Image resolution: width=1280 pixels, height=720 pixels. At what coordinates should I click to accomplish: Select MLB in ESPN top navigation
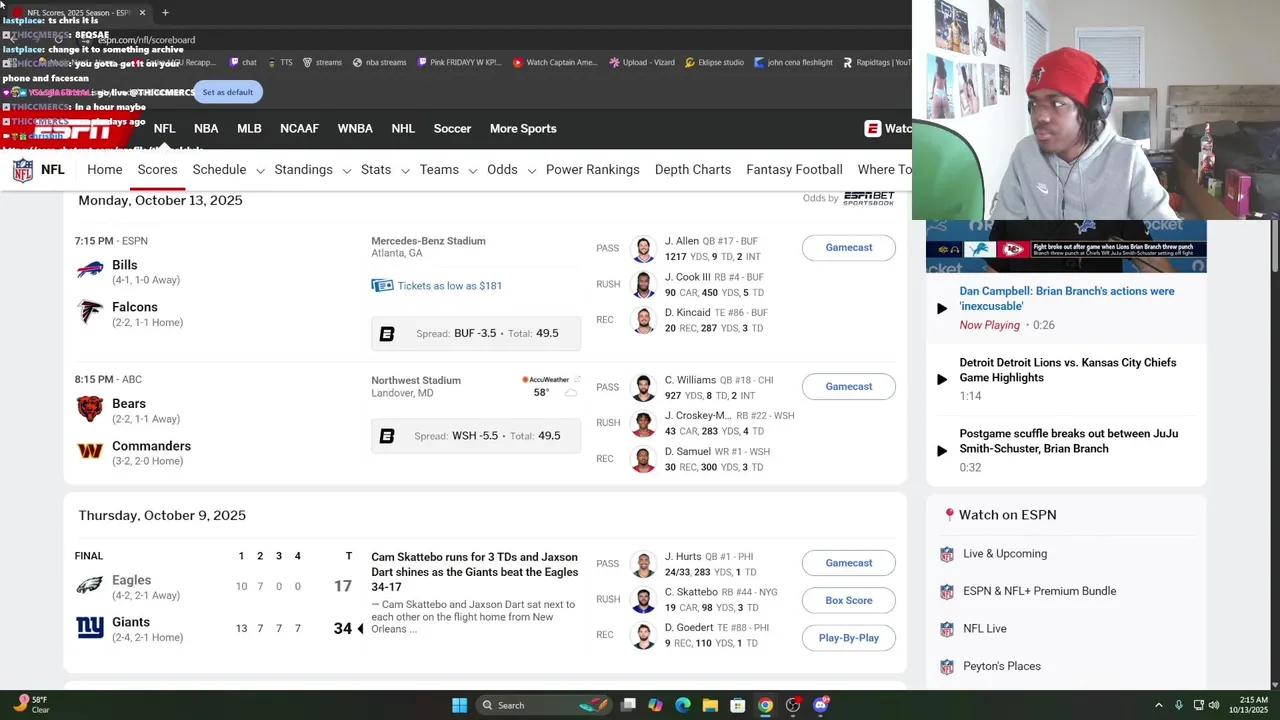tap(249, 128)
